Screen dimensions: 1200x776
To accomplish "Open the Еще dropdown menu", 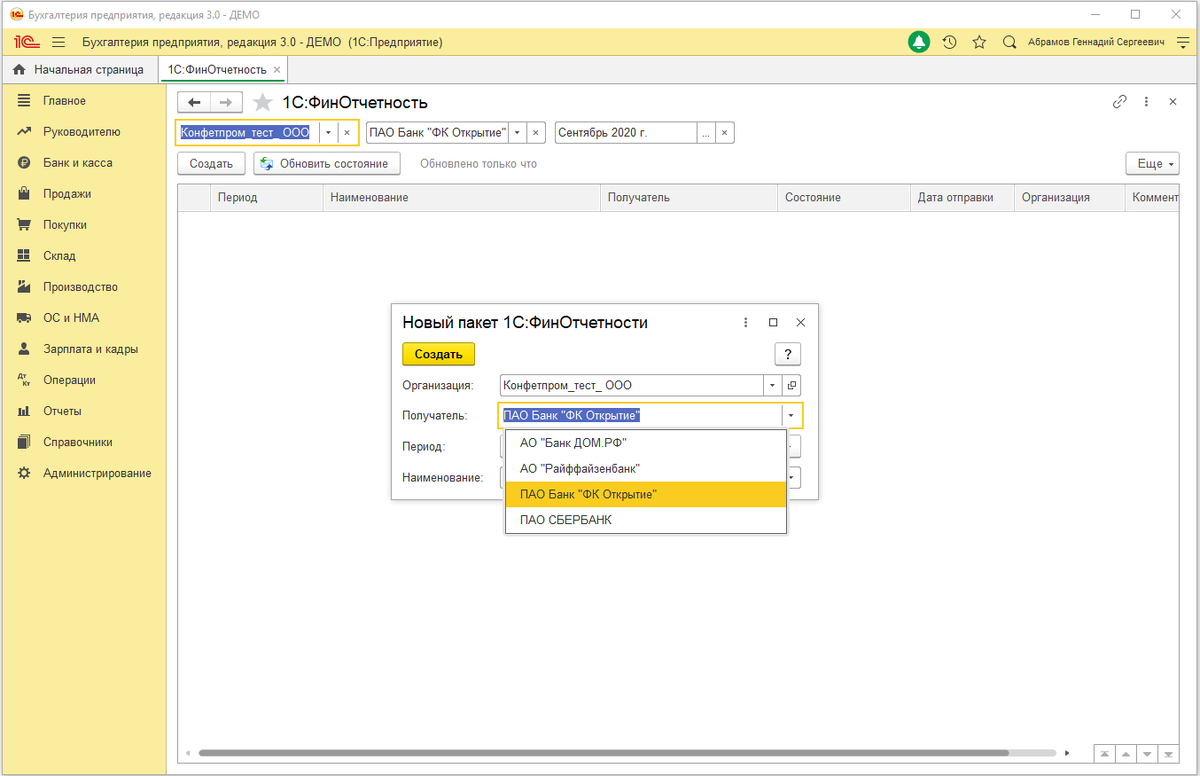I will [x=1152, y=163].
